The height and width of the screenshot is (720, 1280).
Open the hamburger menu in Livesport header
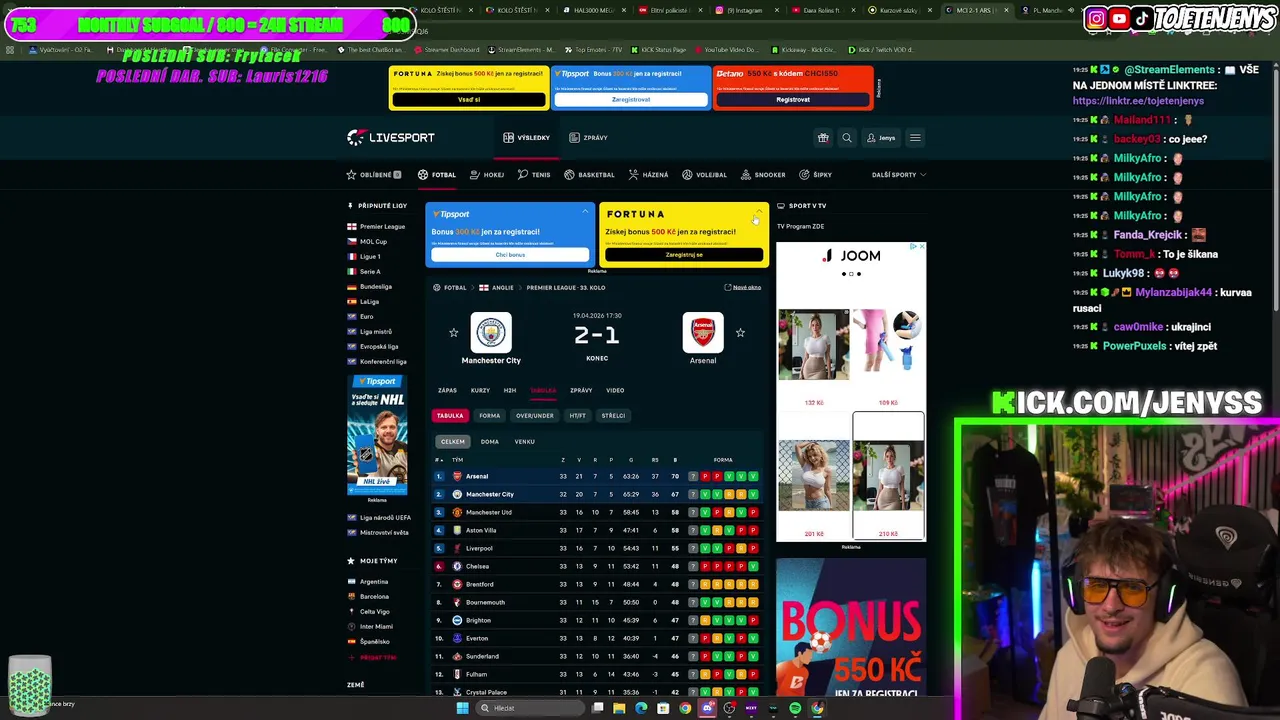[915, 138]
